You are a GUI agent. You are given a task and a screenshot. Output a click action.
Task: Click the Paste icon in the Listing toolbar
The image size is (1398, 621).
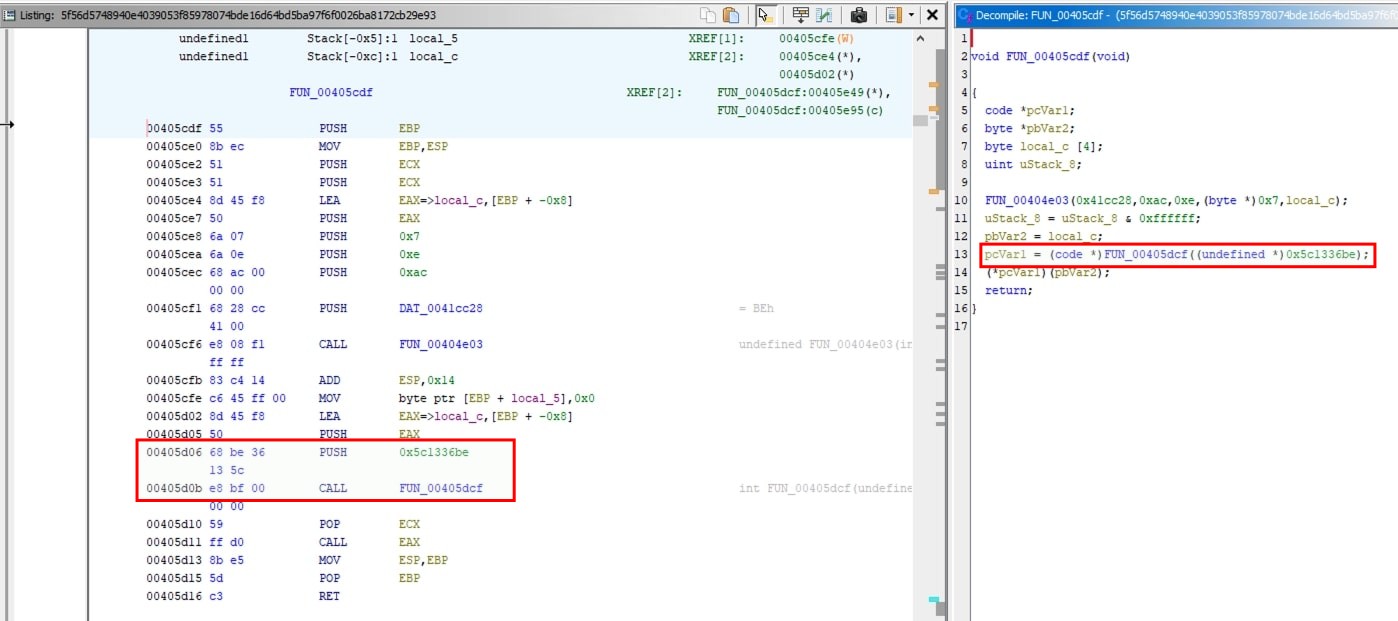[731, 14]
